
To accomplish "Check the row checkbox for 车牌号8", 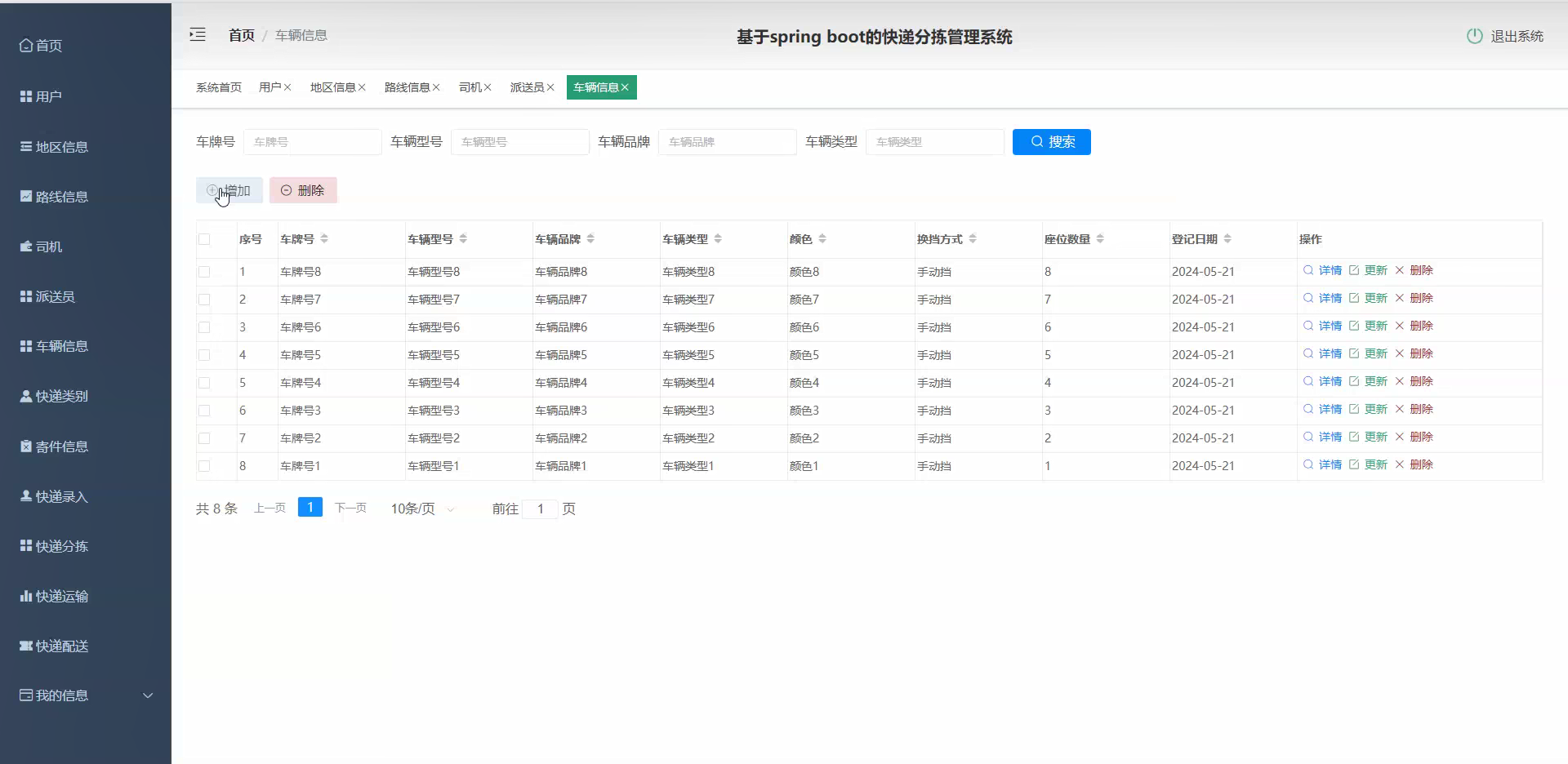I will (203, 271).
